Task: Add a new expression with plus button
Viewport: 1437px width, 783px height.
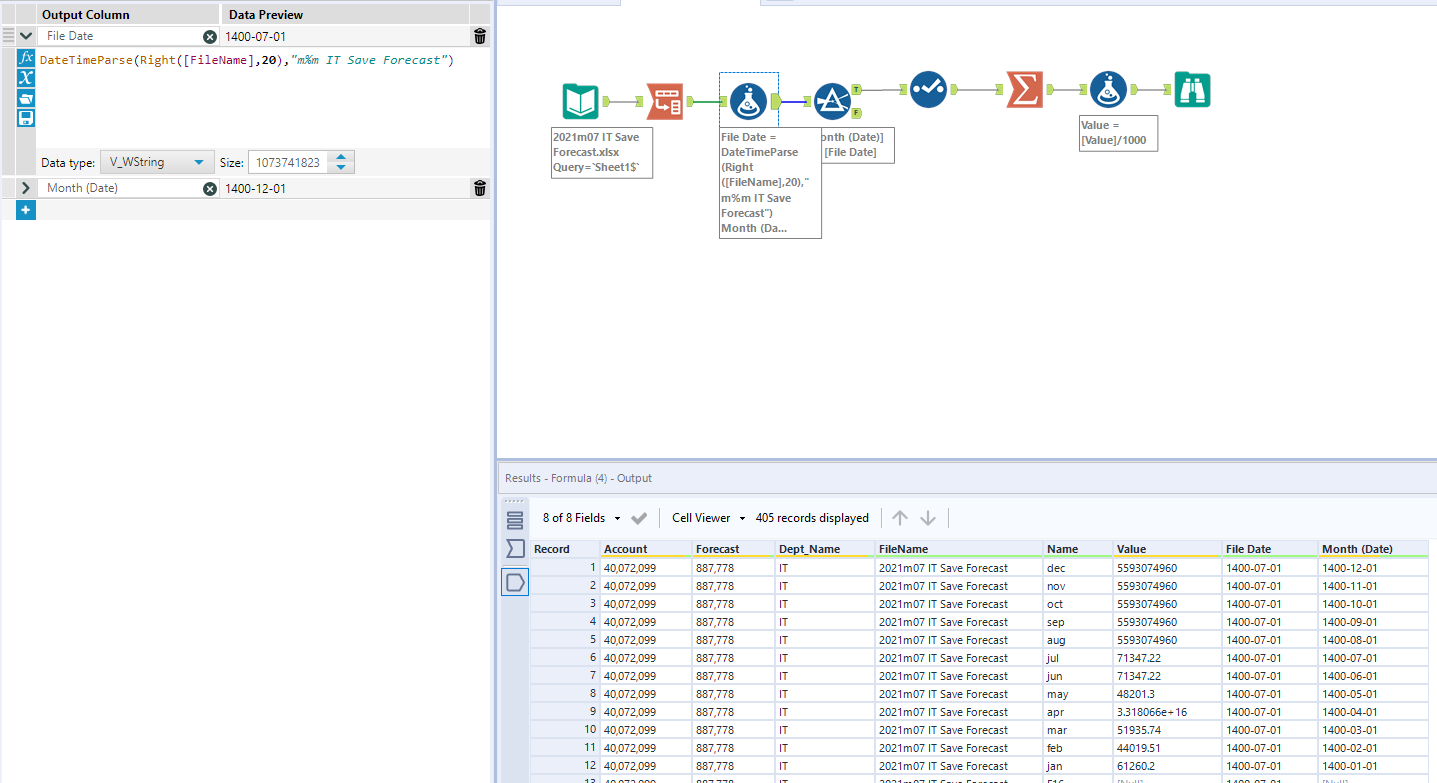Action: tap(26, 210)
